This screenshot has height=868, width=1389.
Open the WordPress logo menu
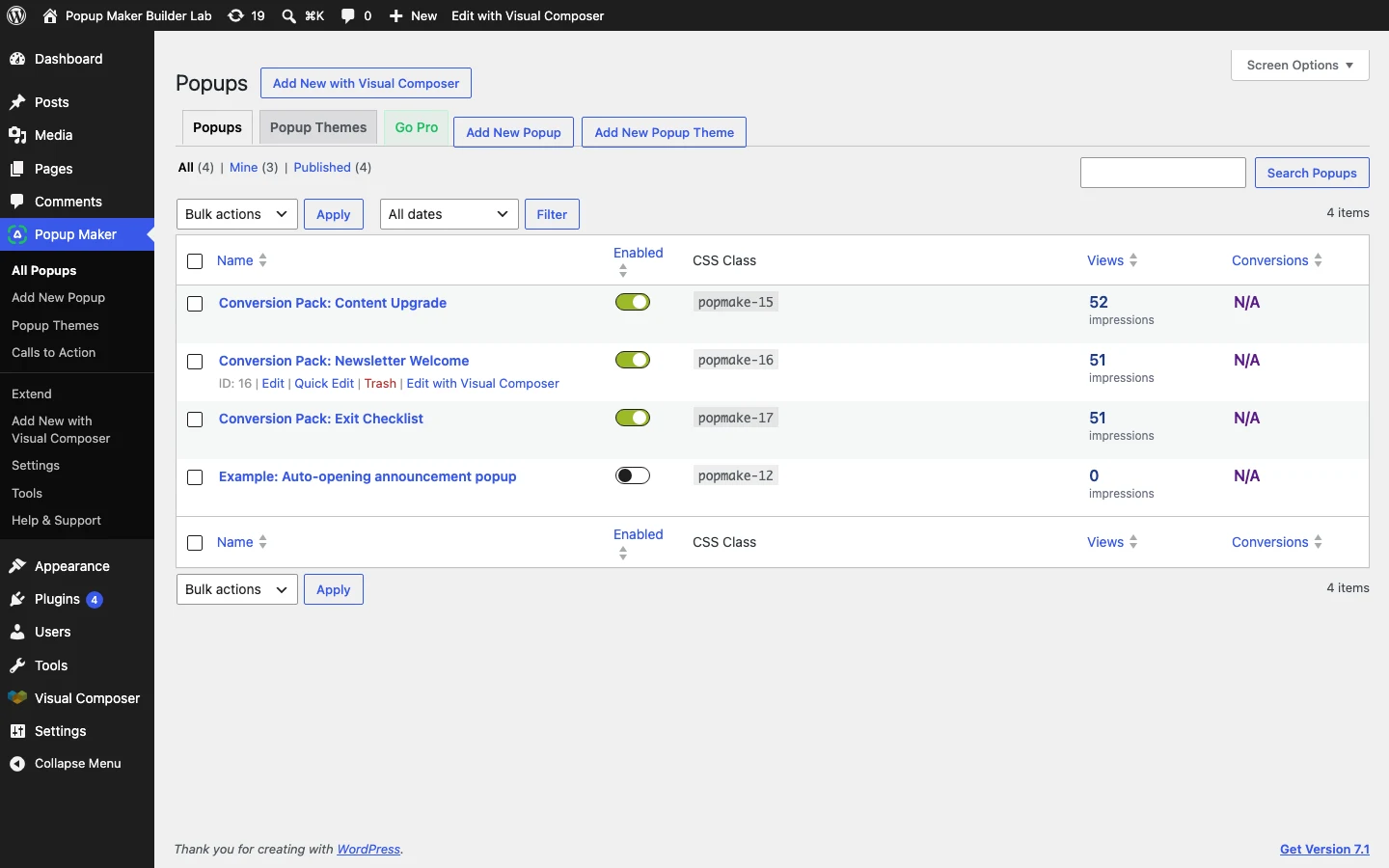16,15
